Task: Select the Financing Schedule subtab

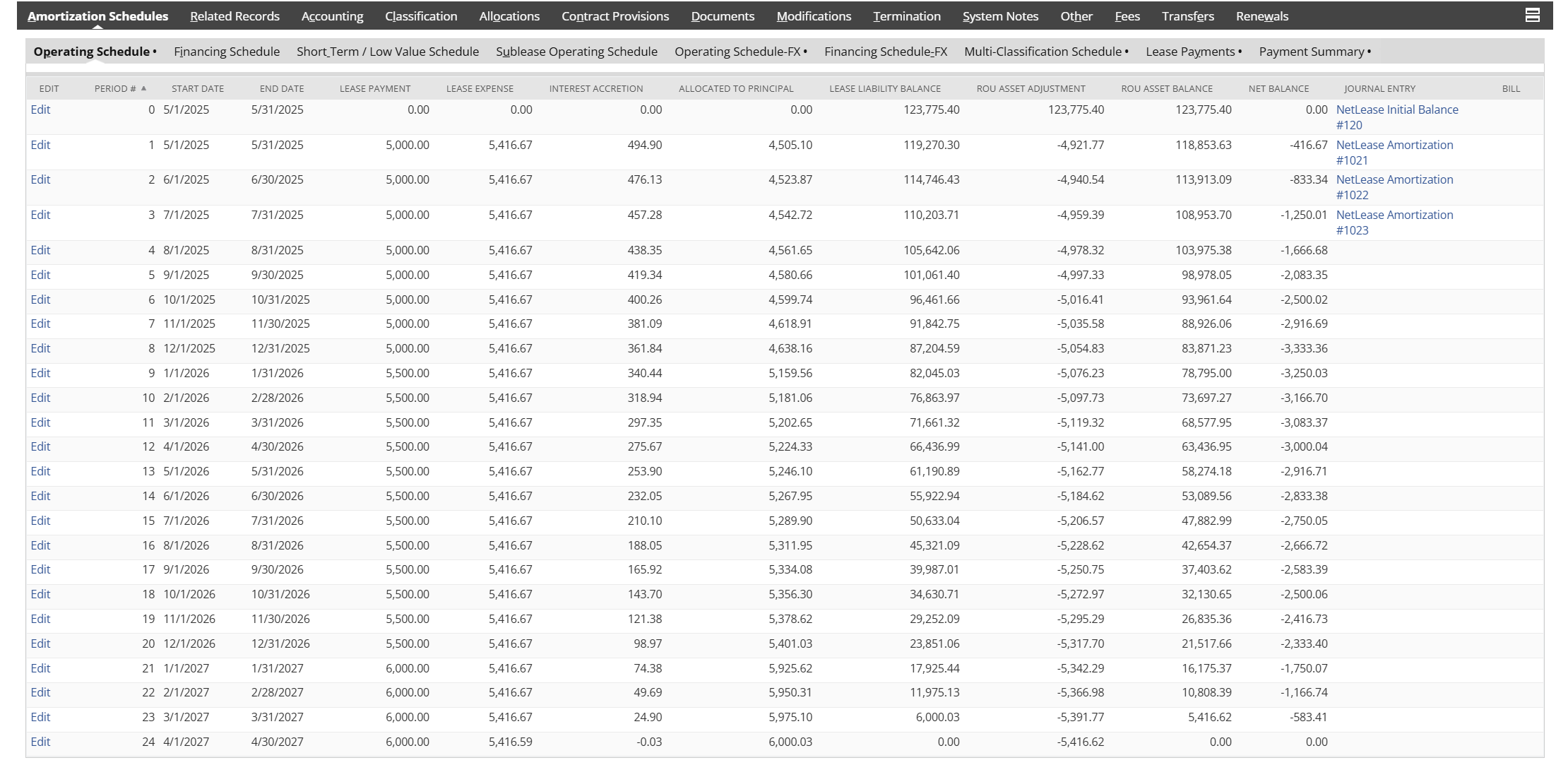Action: click(227, 52)
